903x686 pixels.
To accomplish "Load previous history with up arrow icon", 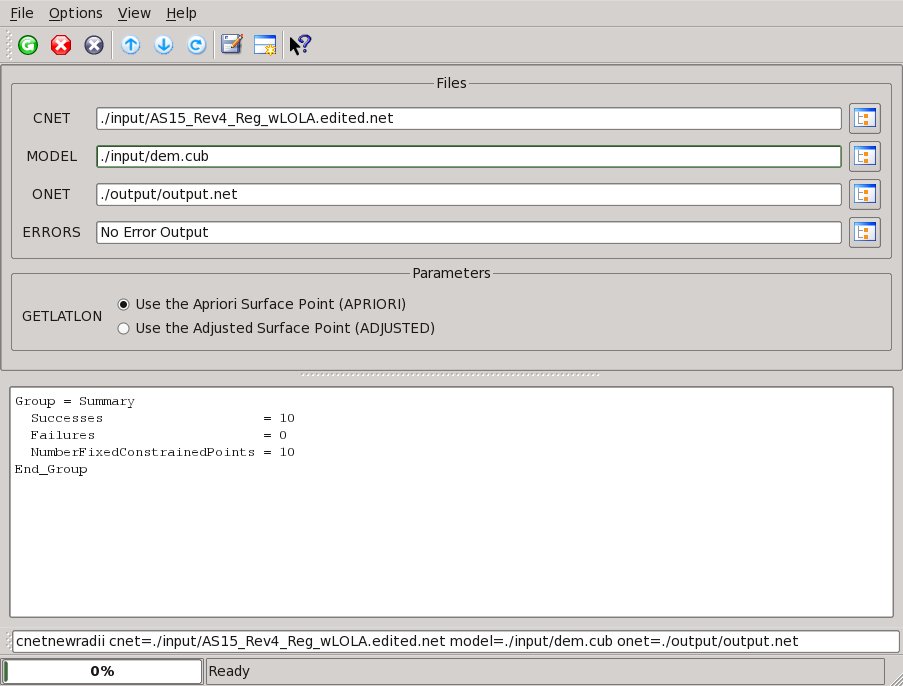I will coord(131,45).
